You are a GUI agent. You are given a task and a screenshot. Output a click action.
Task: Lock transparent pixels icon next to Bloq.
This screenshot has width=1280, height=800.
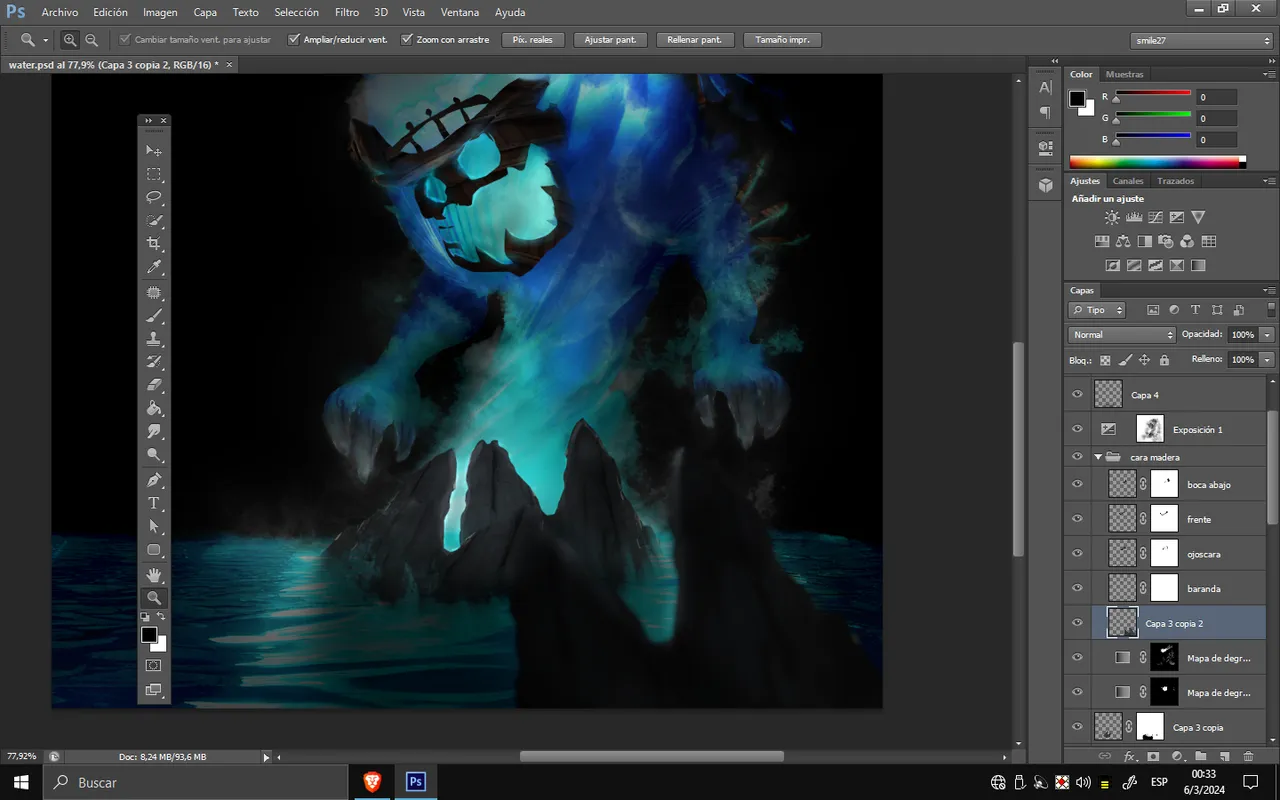point(1106,360)
